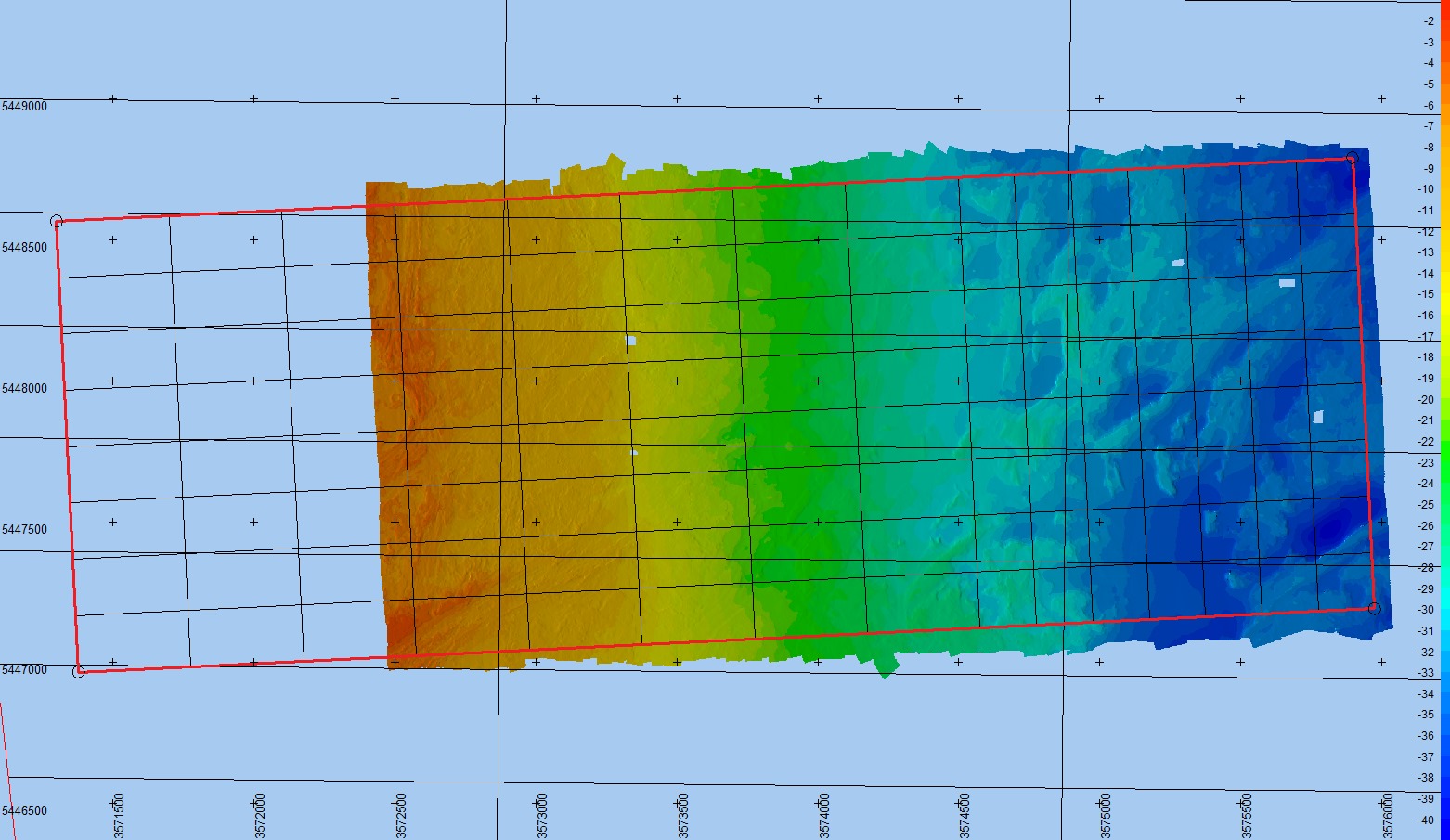
Task: Click the 3573500 easting axis label
Action: pos(683,816)
